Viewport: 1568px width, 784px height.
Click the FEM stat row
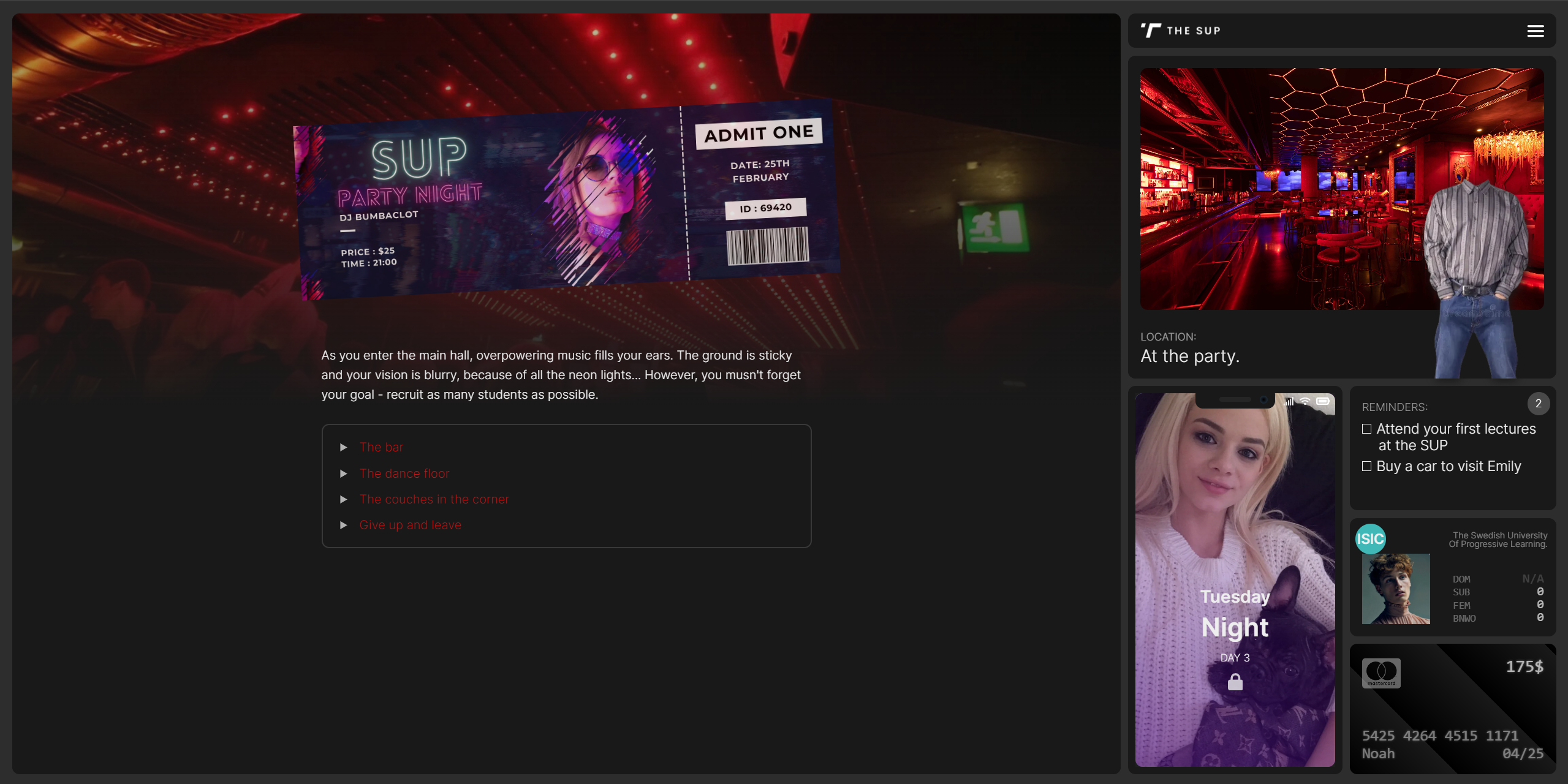coord(1498,605)
